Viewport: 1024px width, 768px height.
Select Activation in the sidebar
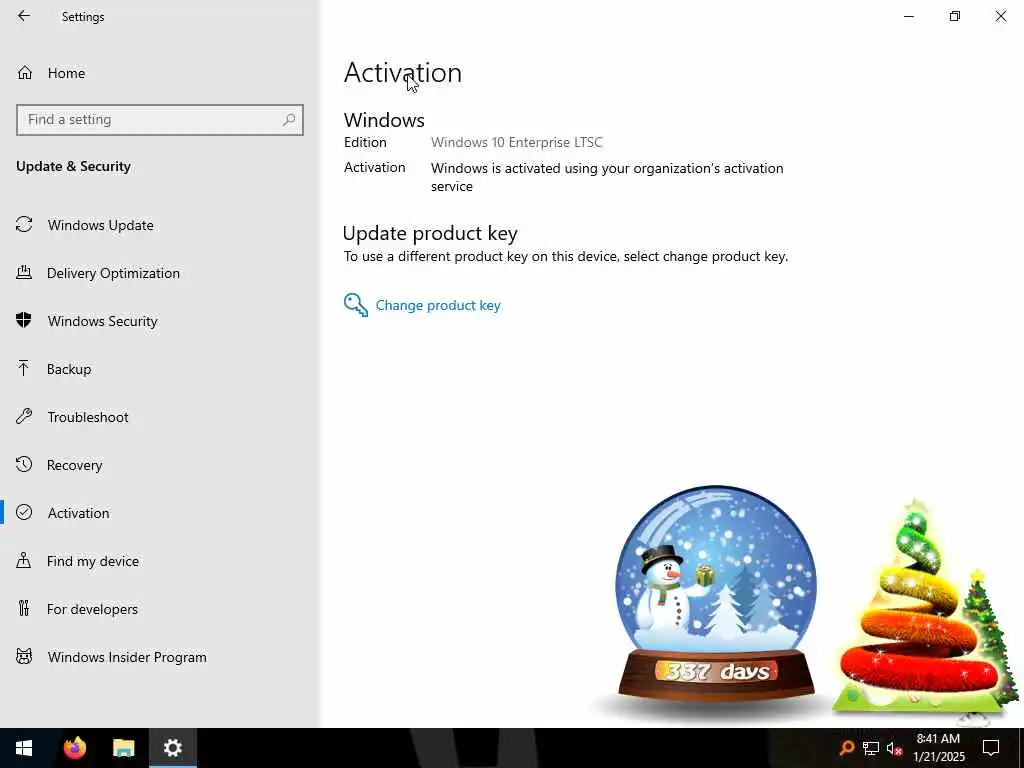coord(160,513)
